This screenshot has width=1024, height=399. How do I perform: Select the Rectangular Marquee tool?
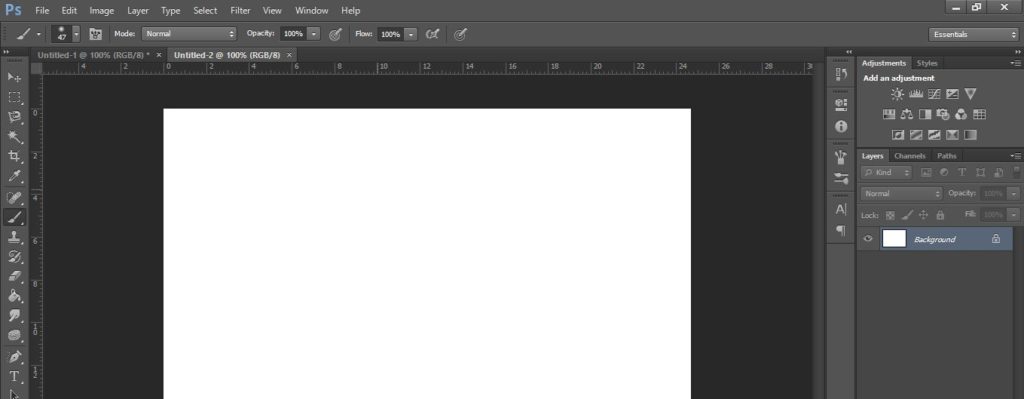click(14, 97)
